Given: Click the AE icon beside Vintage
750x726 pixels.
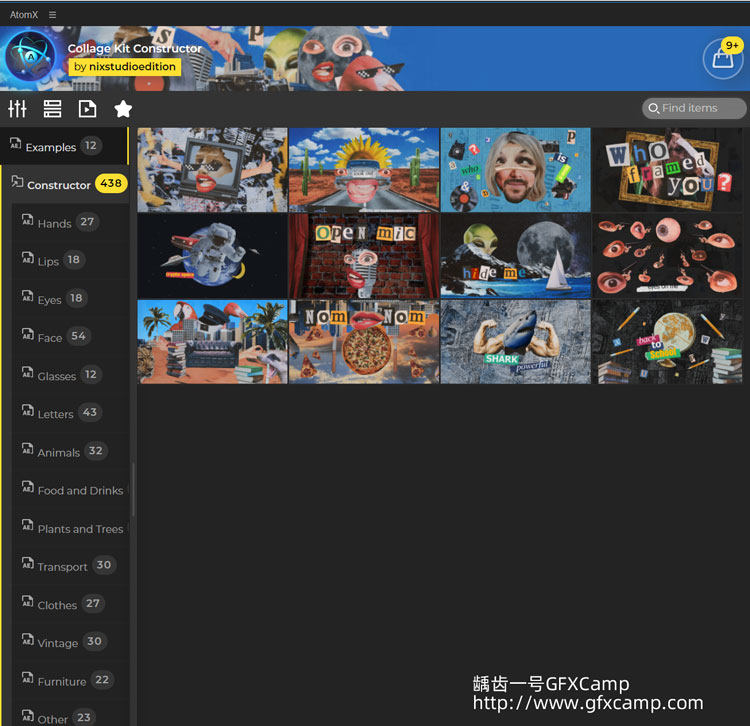Looking at the screenshot, I should pyautogui.click(x=28, y=640).
